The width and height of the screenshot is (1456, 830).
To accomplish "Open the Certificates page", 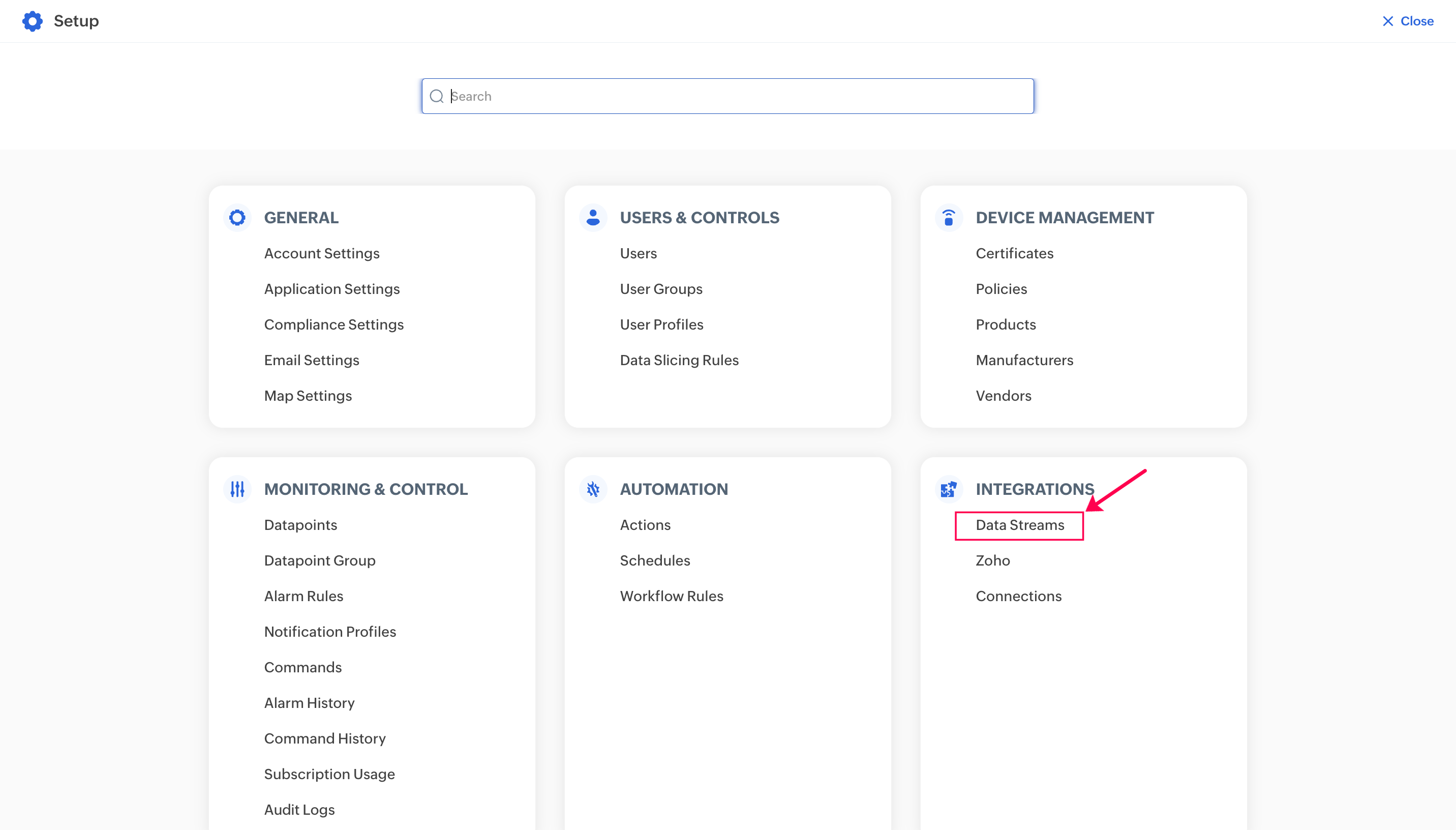I will tap(1014, 254).
